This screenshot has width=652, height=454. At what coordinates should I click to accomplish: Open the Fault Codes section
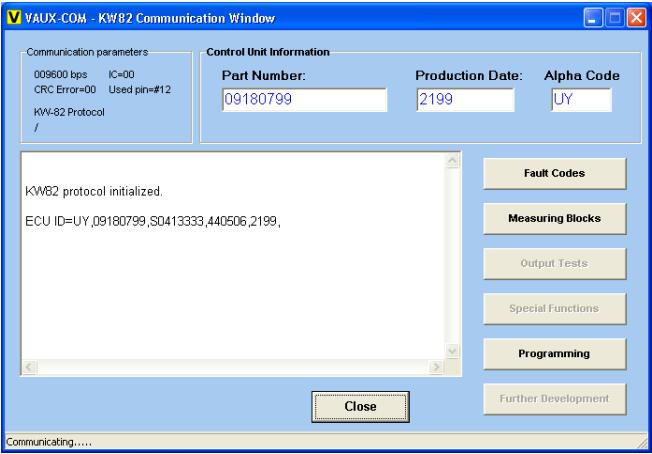click(x=554, y=173)
